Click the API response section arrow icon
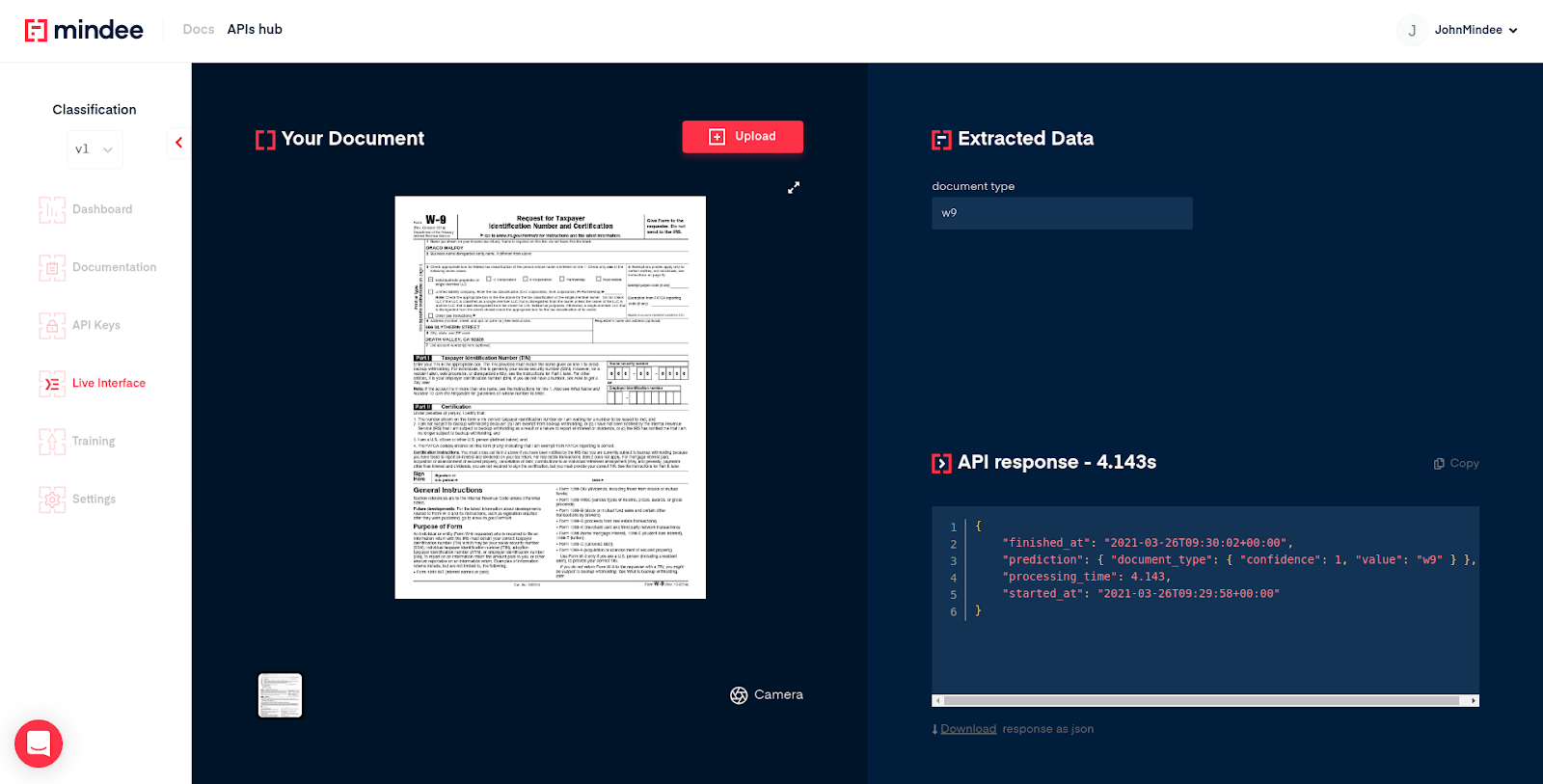Screen dimensions: 1543x784 point(941,464)
